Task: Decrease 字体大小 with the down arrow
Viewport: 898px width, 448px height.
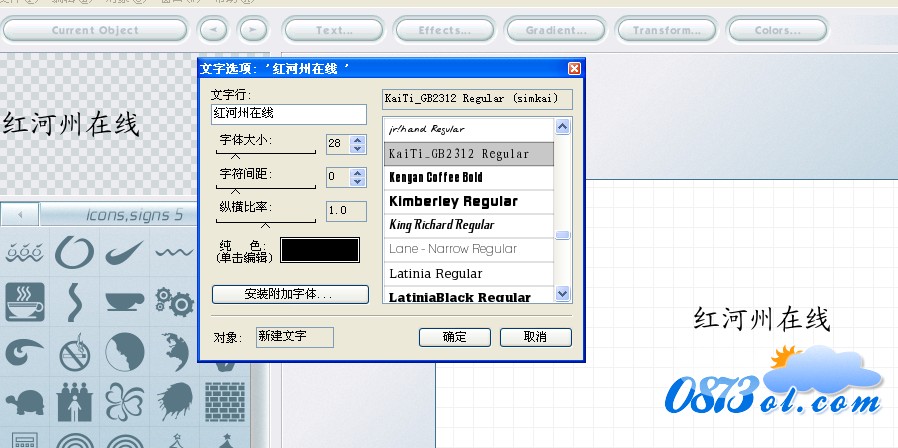Action: coord(358,149)
